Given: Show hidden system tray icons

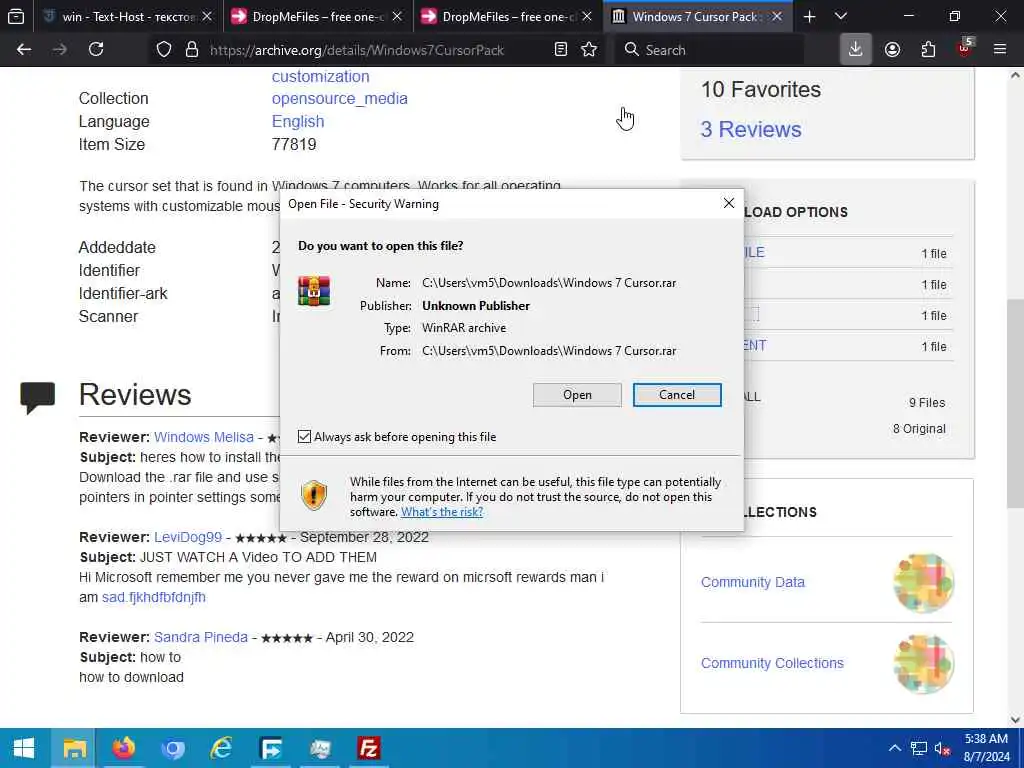Looking at the screenshot, I should [x=895, y=748].
